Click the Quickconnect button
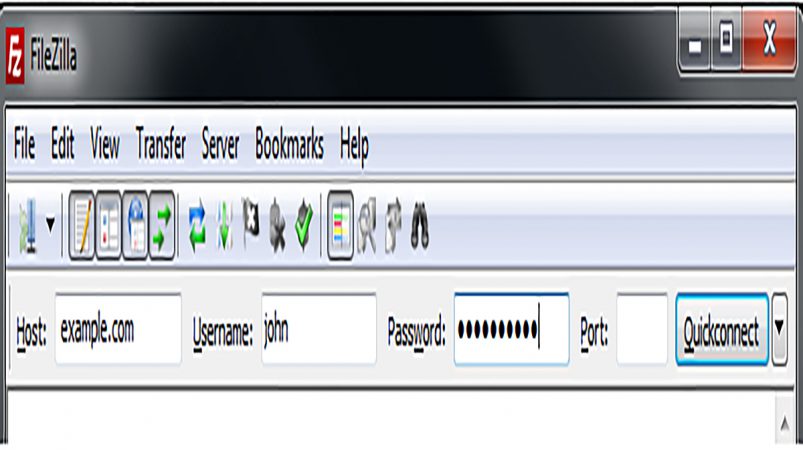Image resolution: width=803 pixels, height=450 pixels. click(x=722, y=329)
